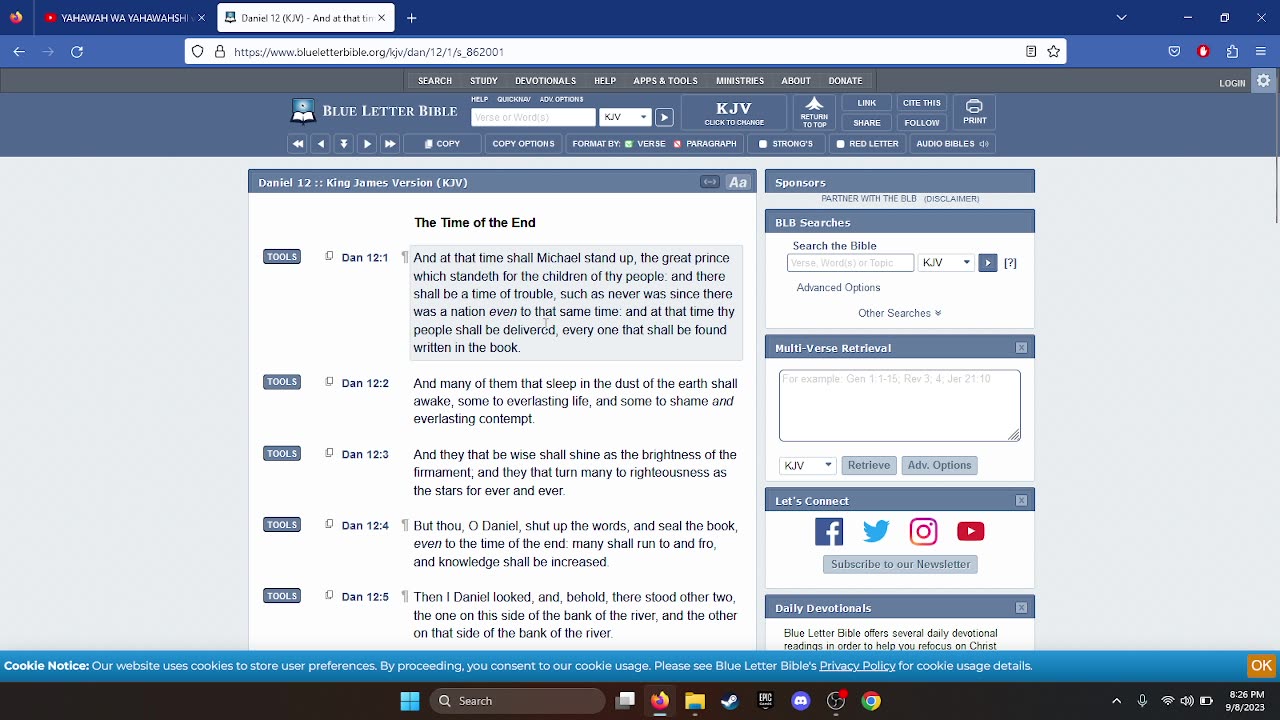This screenshot has width=1280, height=720.
Task: Switch format to Paragraph
Action: [x=677, y=144]
